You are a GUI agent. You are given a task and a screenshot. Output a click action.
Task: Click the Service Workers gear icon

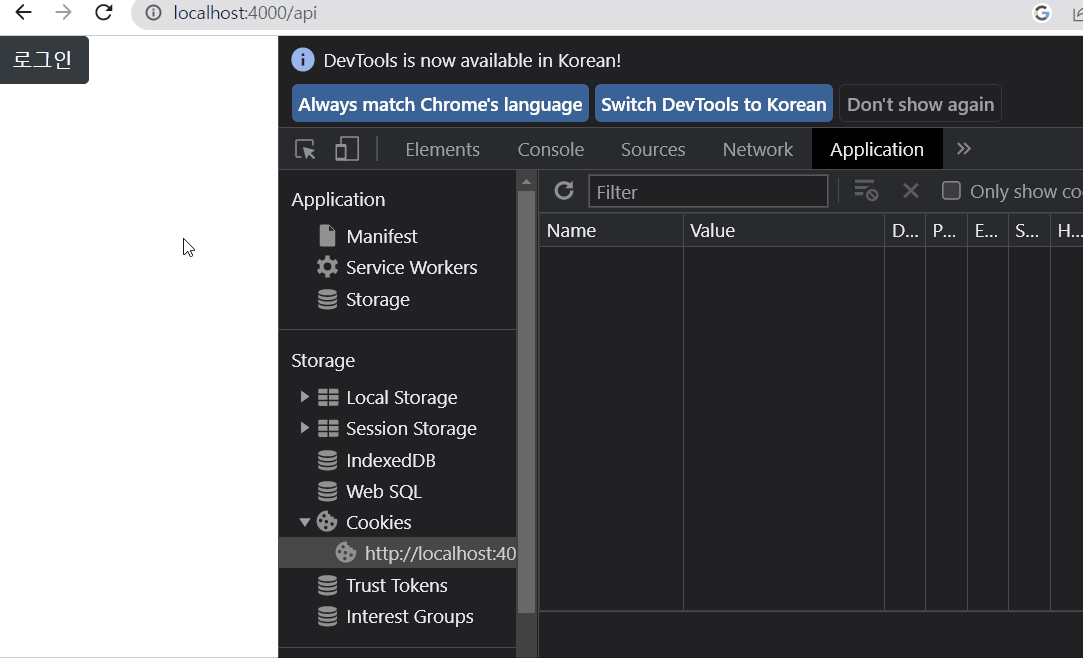pyautogui.click(x=327, y=267)
